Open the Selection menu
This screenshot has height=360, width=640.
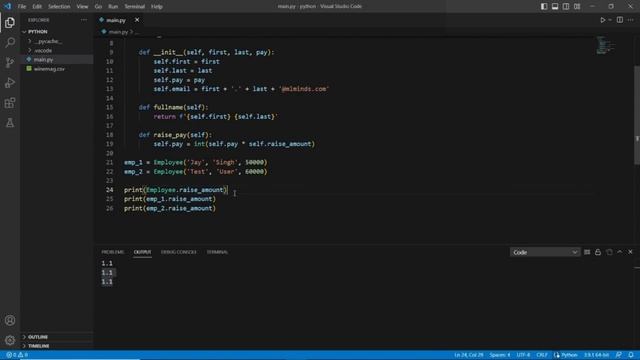click(x=59, y=7)
